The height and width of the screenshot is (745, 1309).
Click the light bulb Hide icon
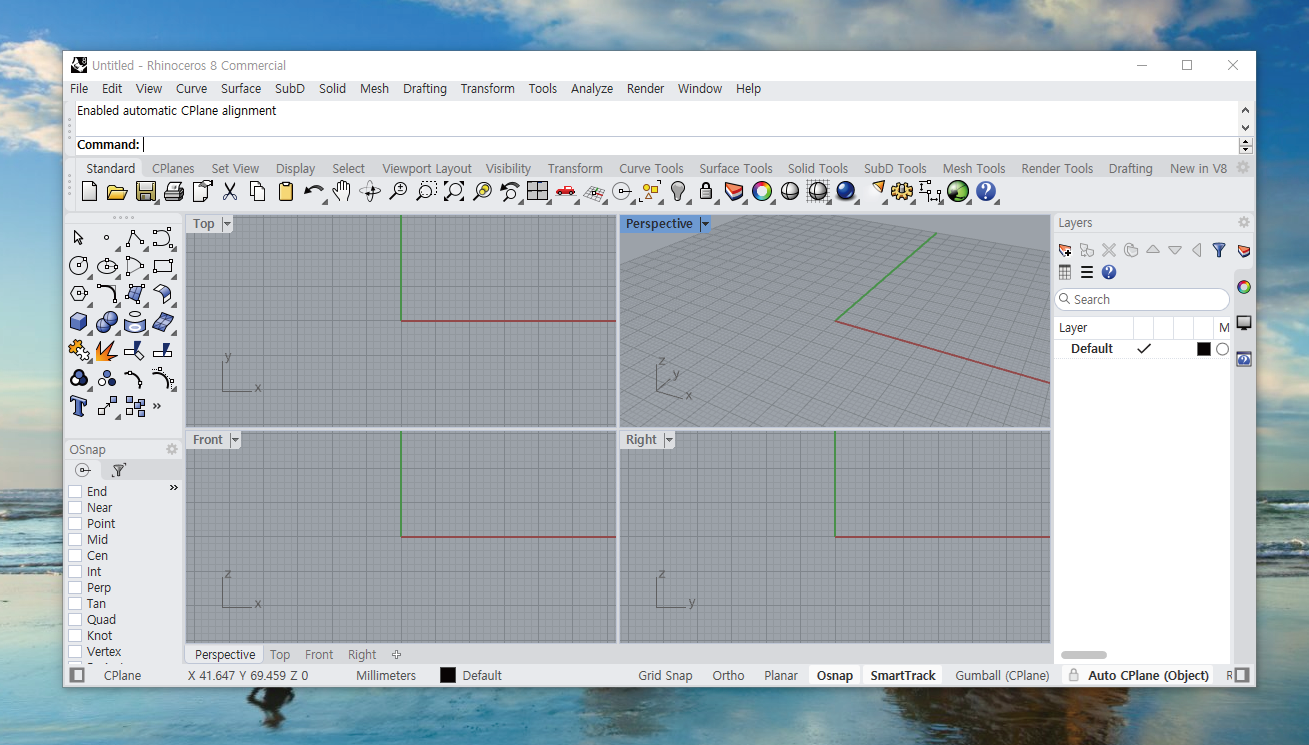(678, 192)
